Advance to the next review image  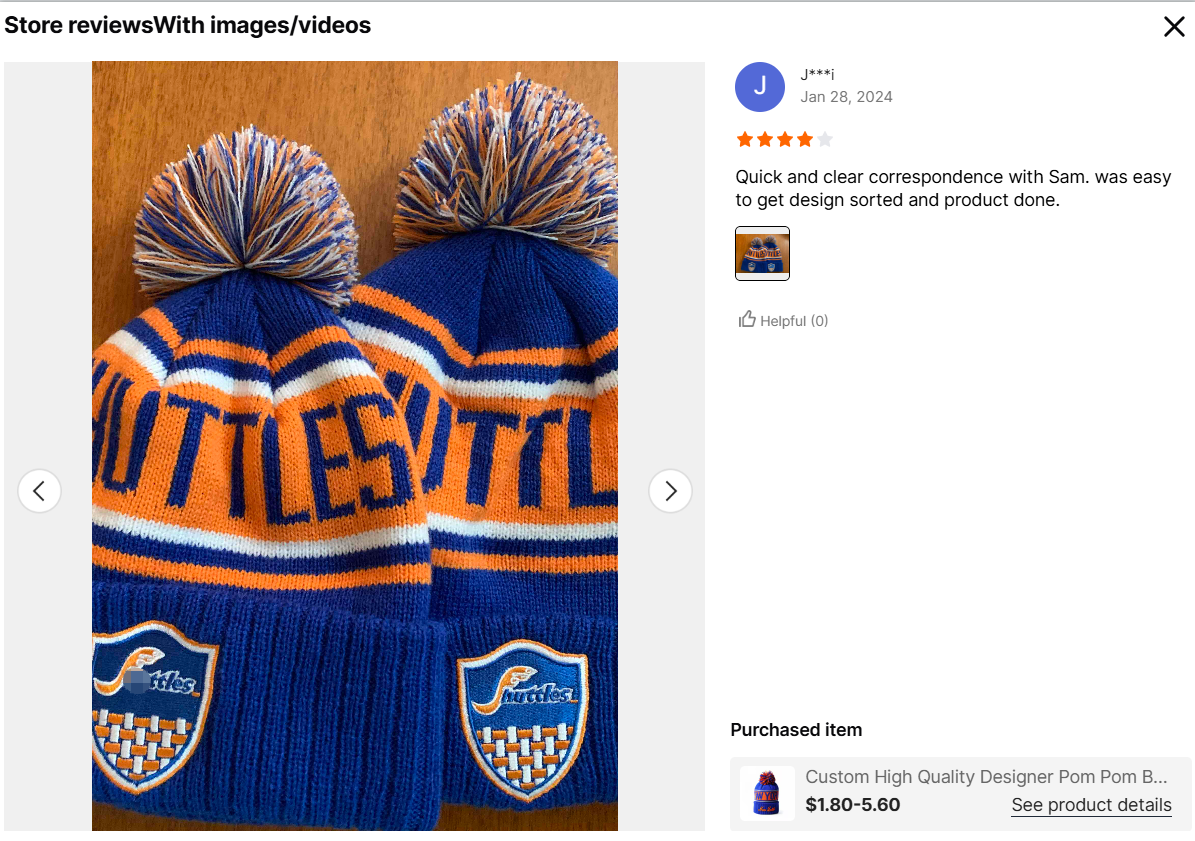[670, 491]
